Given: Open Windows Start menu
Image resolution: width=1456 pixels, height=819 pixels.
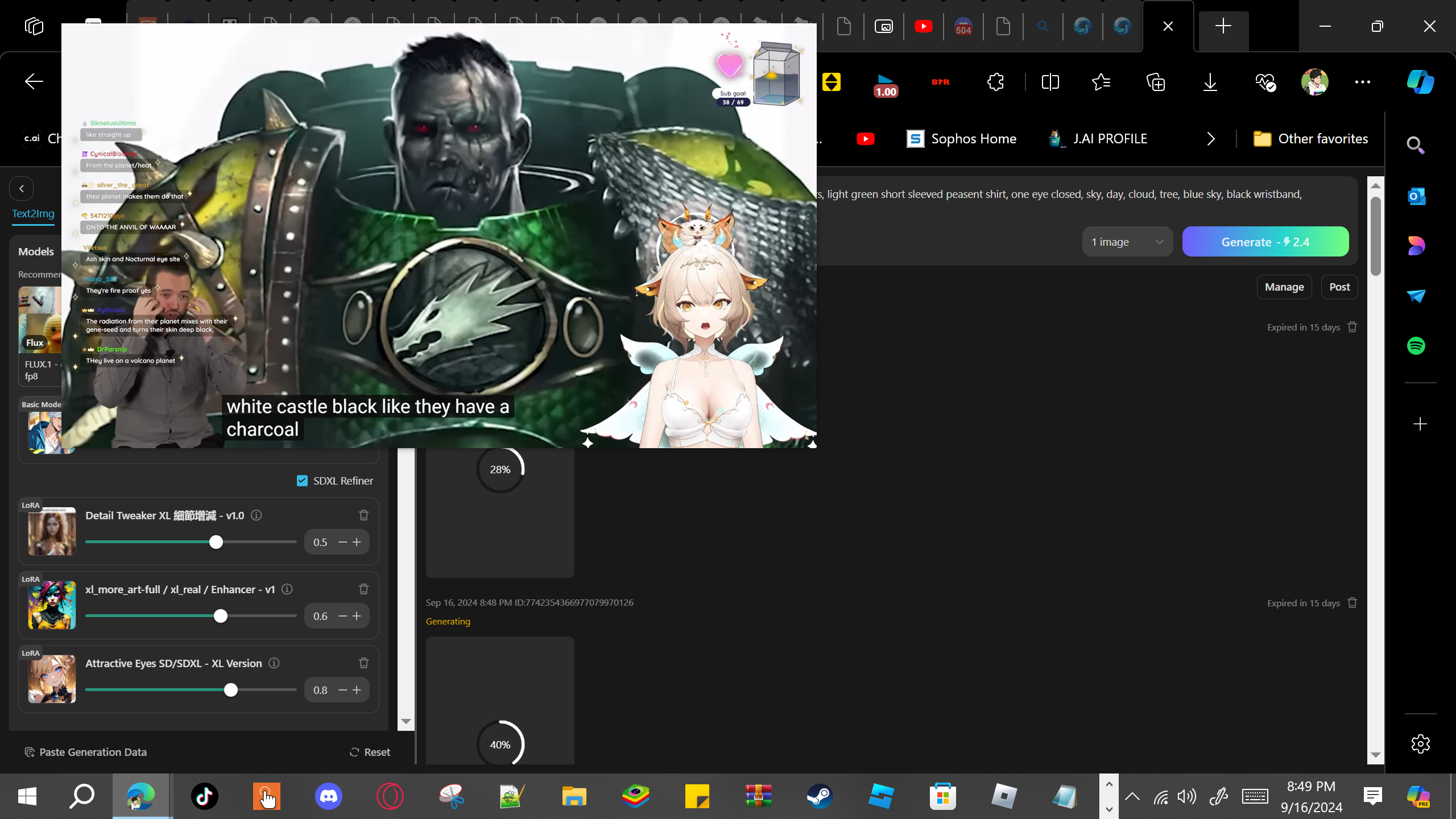Looking at the screenshot, I should [x=27, y=796].
